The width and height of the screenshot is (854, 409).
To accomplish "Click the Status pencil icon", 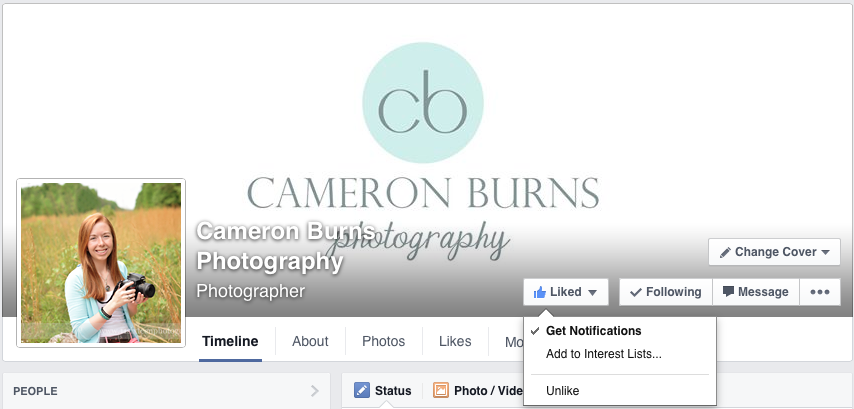I will pos(362,390).
